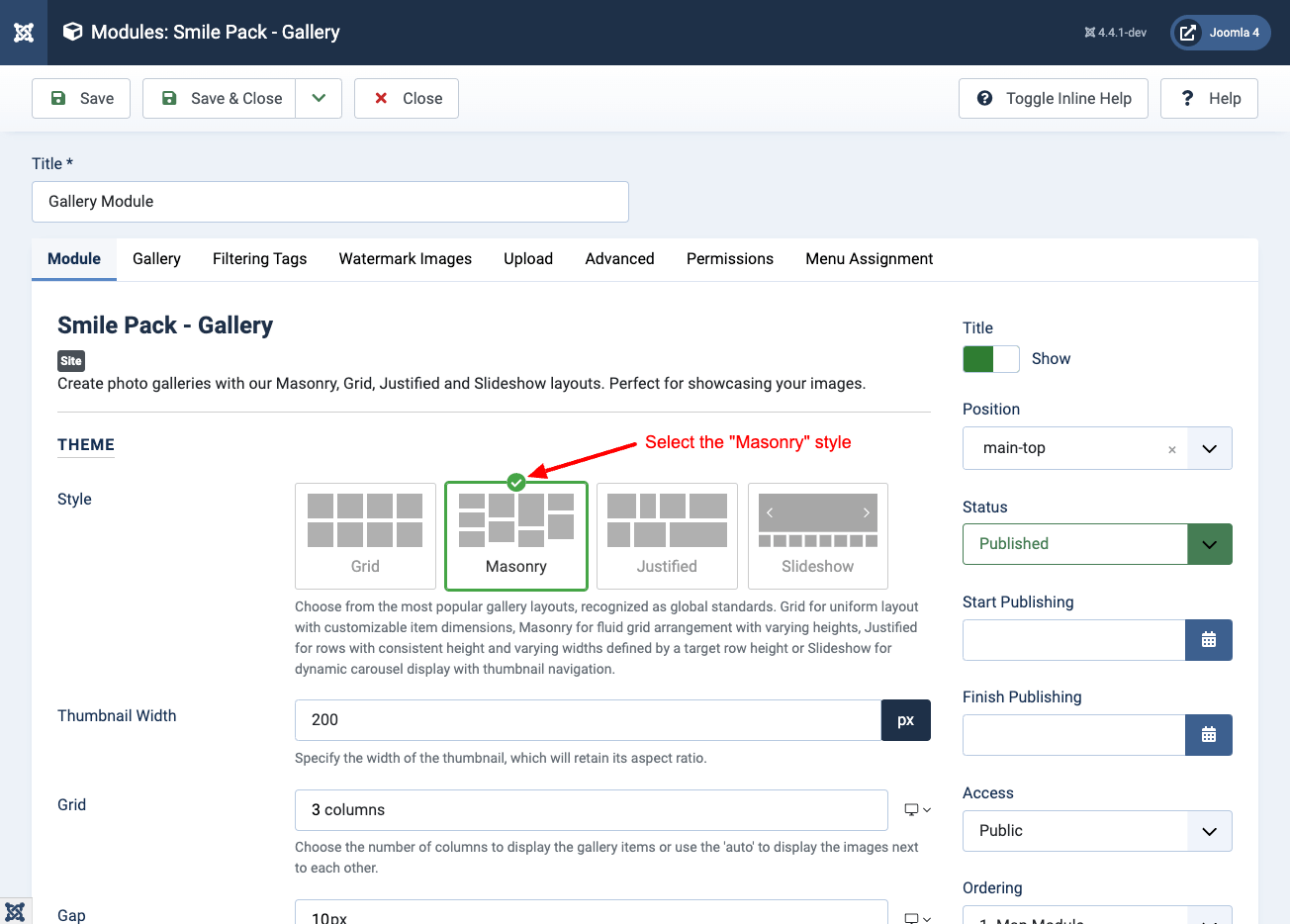Switch to the Upload tab
Image resolution: width=1290 pixels, height=924 pixels.
tap(528, 259)
